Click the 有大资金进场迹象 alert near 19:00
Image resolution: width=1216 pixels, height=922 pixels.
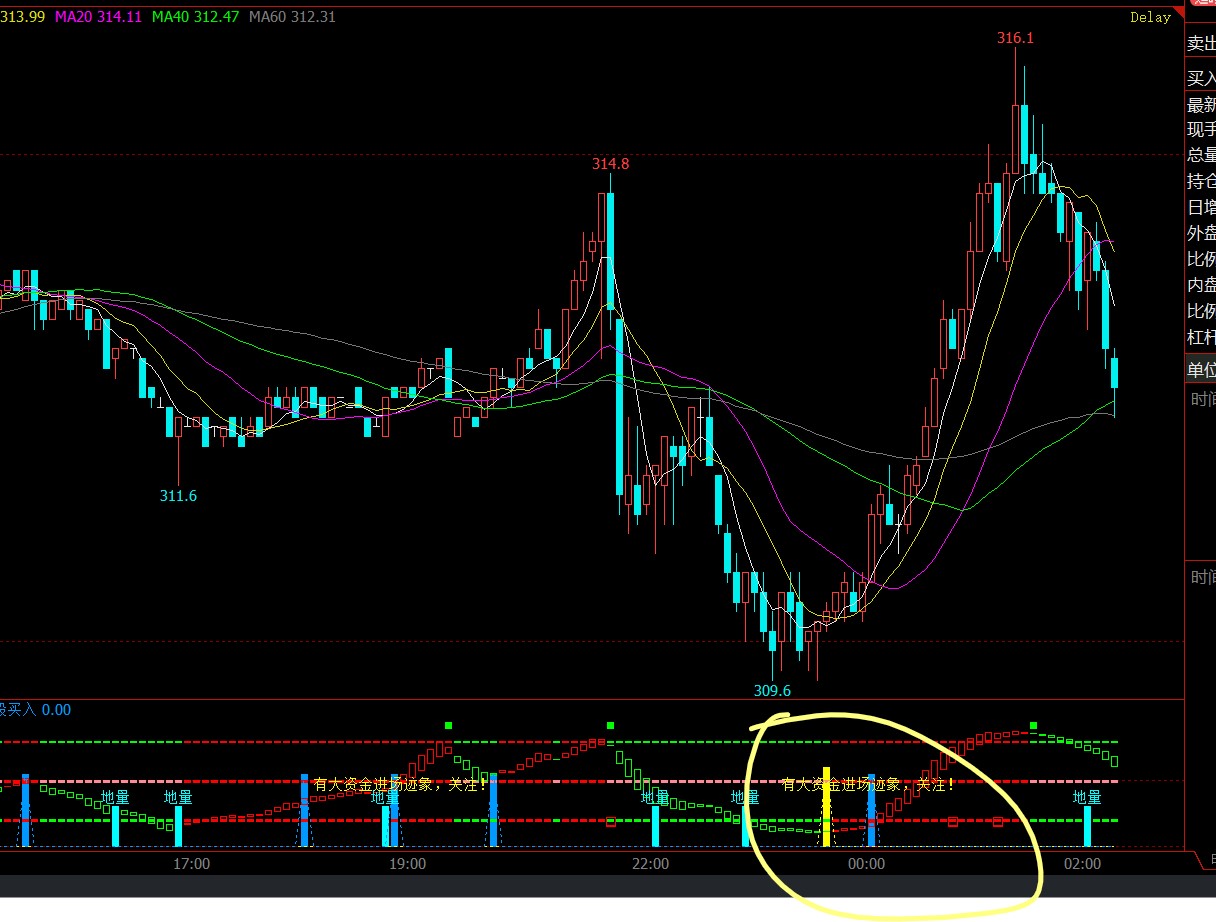tap(400, 785)
